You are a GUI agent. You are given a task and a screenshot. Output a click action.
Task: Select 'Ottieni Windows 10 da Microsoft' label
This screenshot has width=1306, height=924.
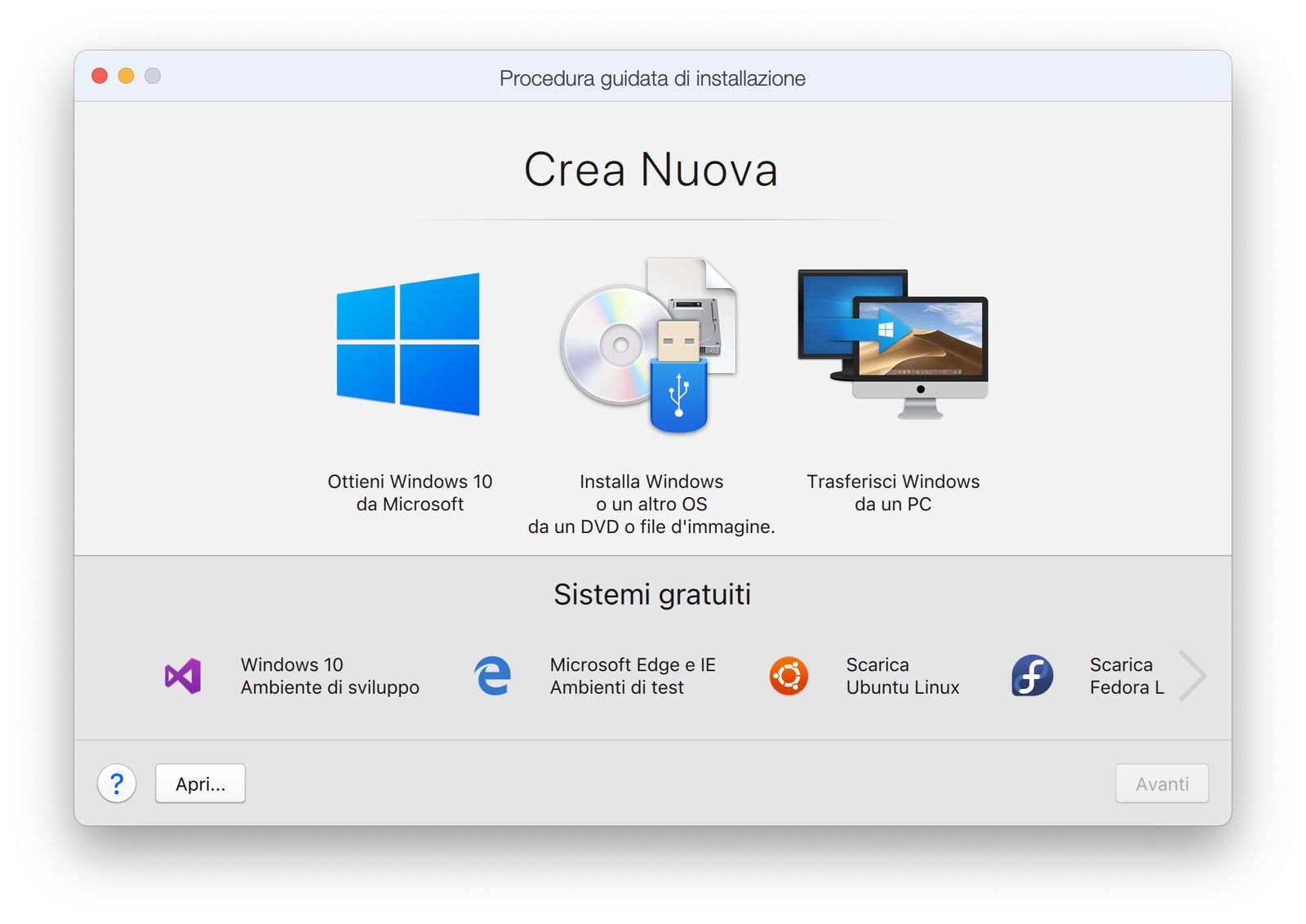pos(410,493)
